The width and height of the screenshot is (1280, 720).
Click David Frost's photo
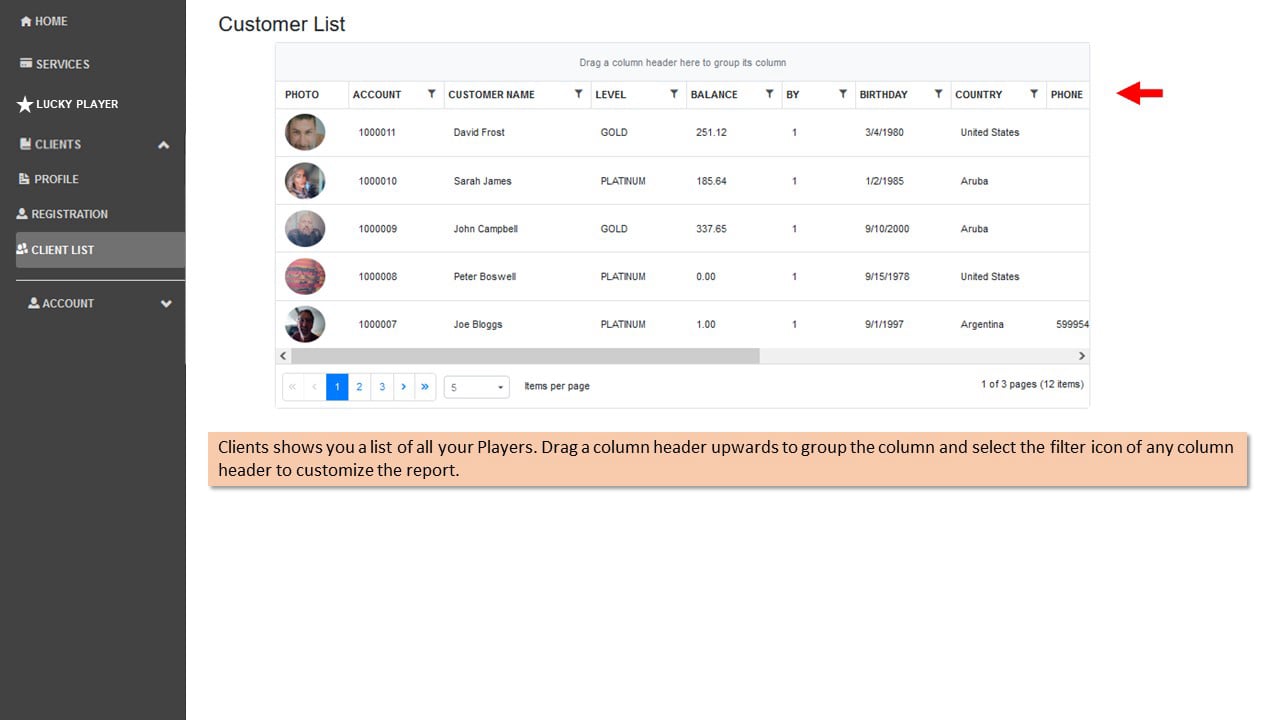pos(305,132)
